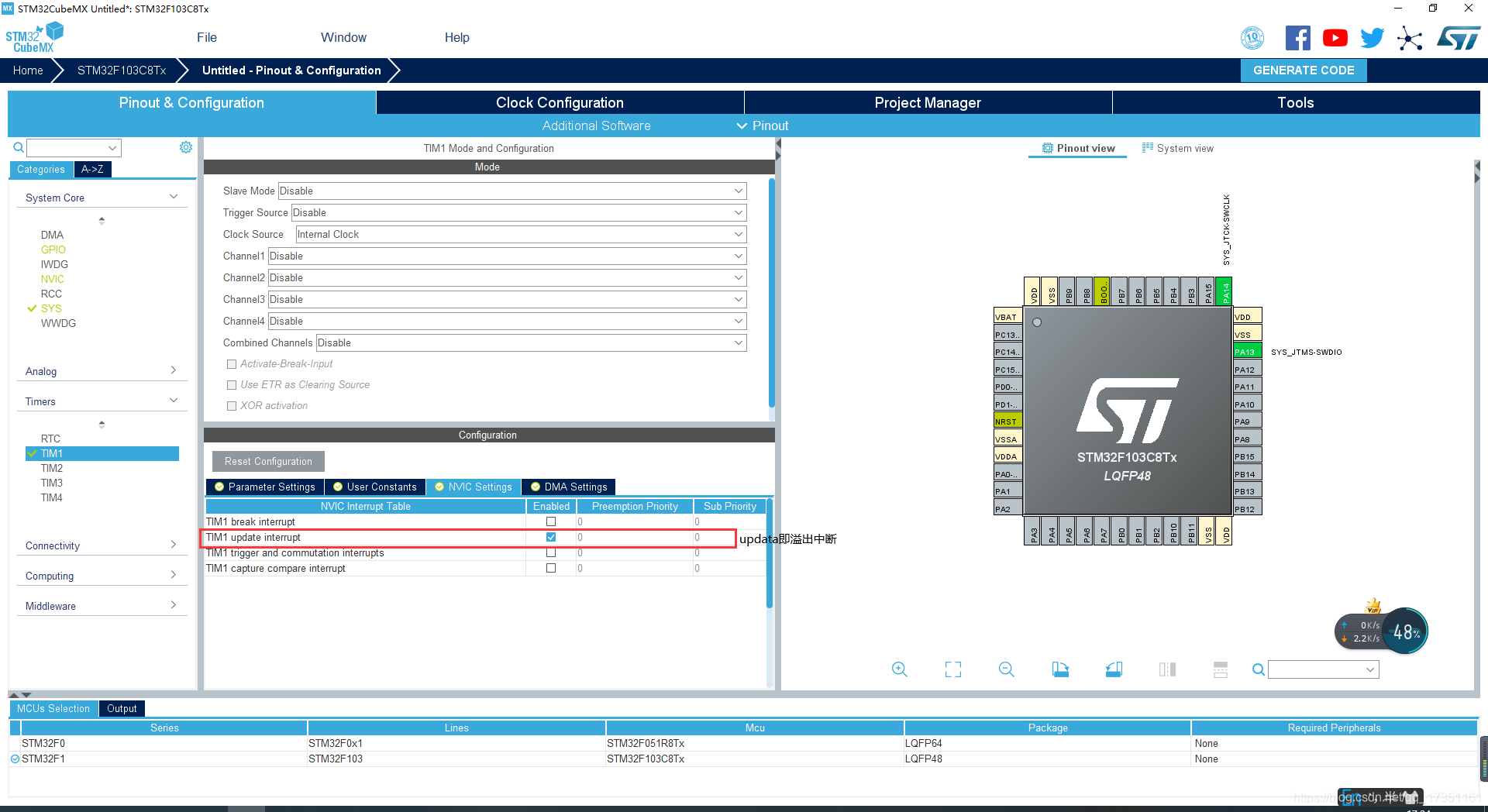This screenshot has width=1488, height=812.
Task: Open the Channel2 dropdown
Action: (x=507, y=277)
